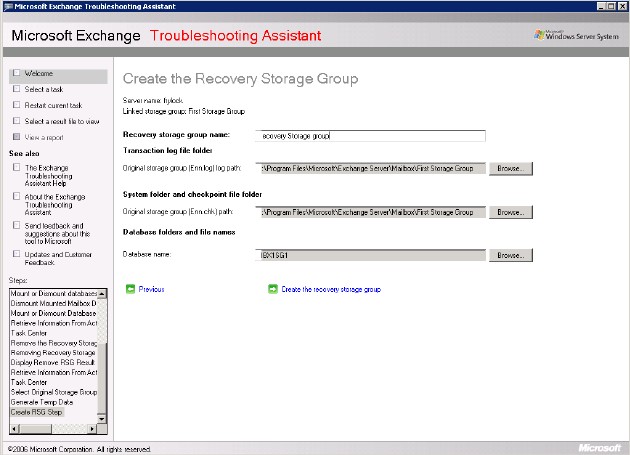Open the View a report item
The width and height of the screenshot is (630, 455).
pyautogui.click(x=44, y=137)
